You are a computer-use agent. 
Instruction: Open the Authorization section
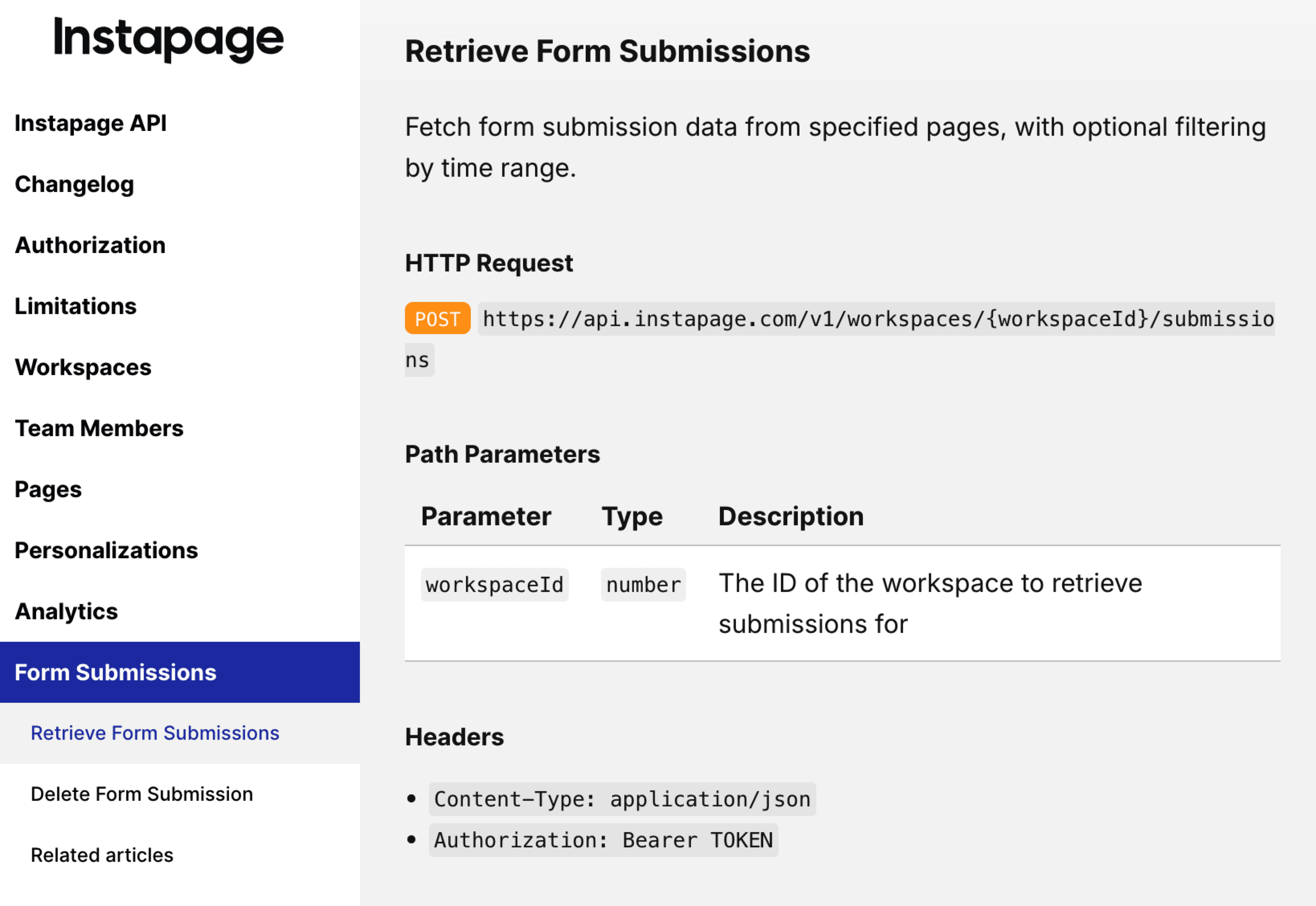click(90, 245)
